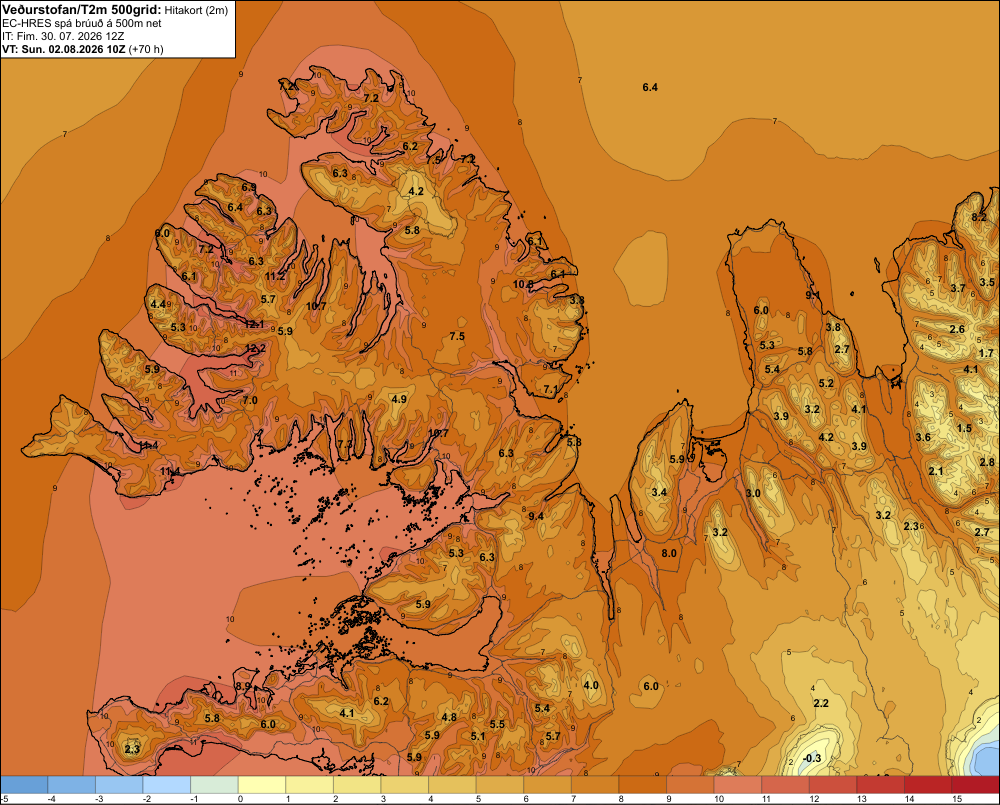
Task: Pick the legend band between -5 and -4
Action: pos(24,785)
